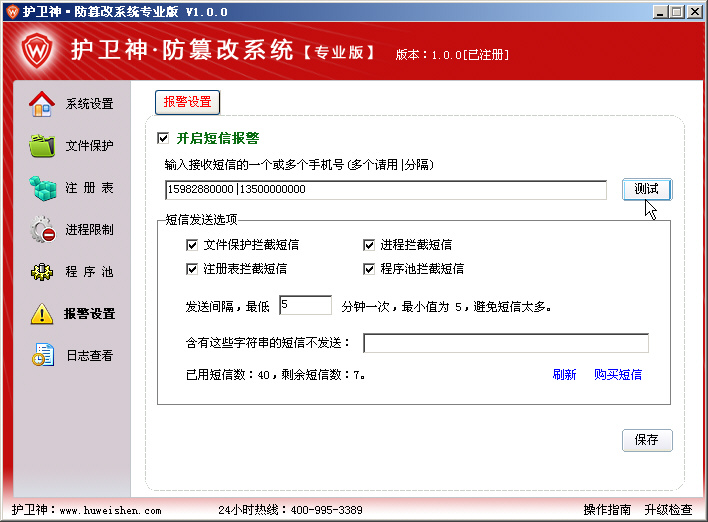Select the 报警设置 sidebar label

(x=89, y=313)
